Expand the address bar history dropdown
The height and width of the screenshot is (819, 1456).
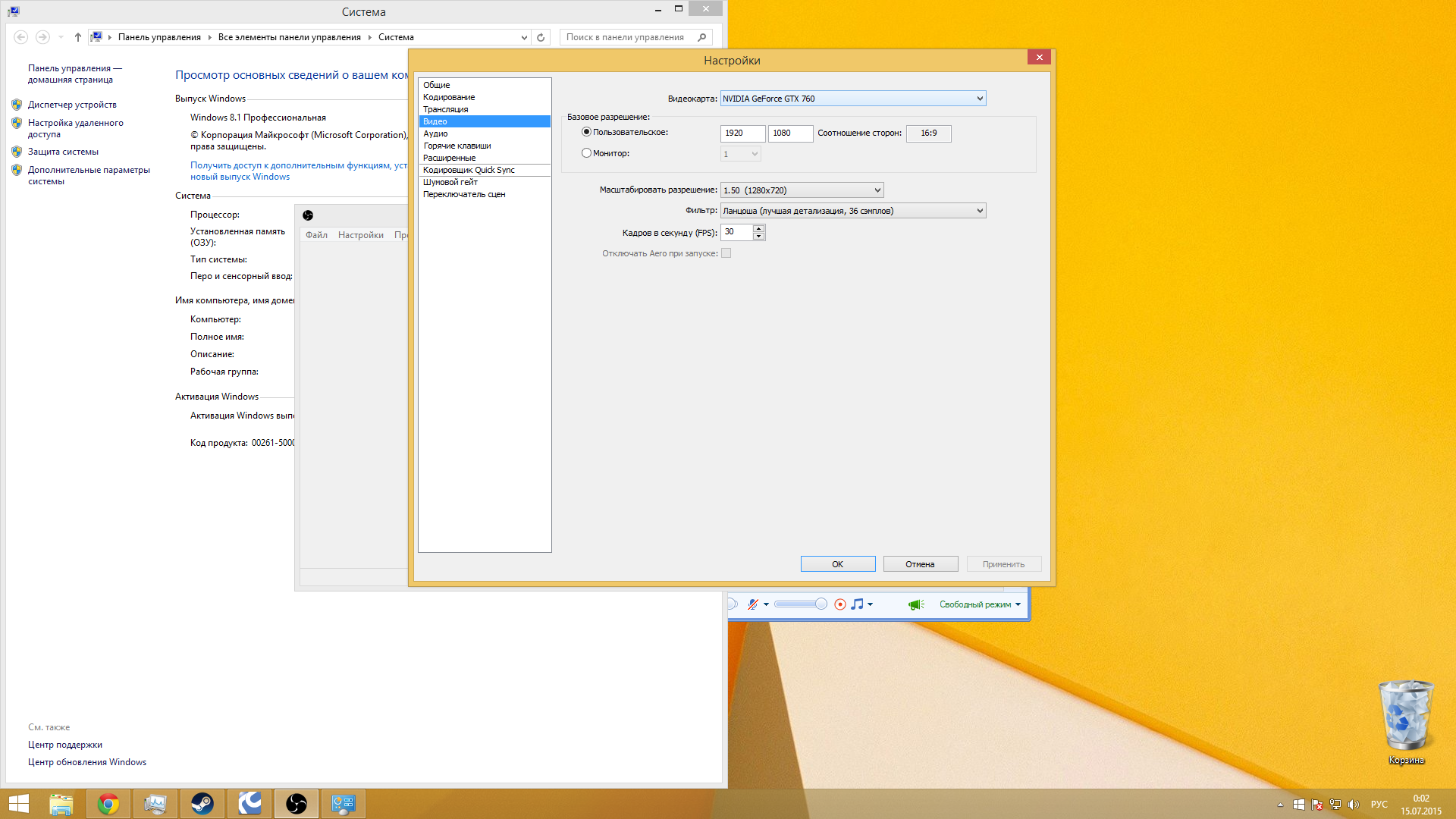524,37
